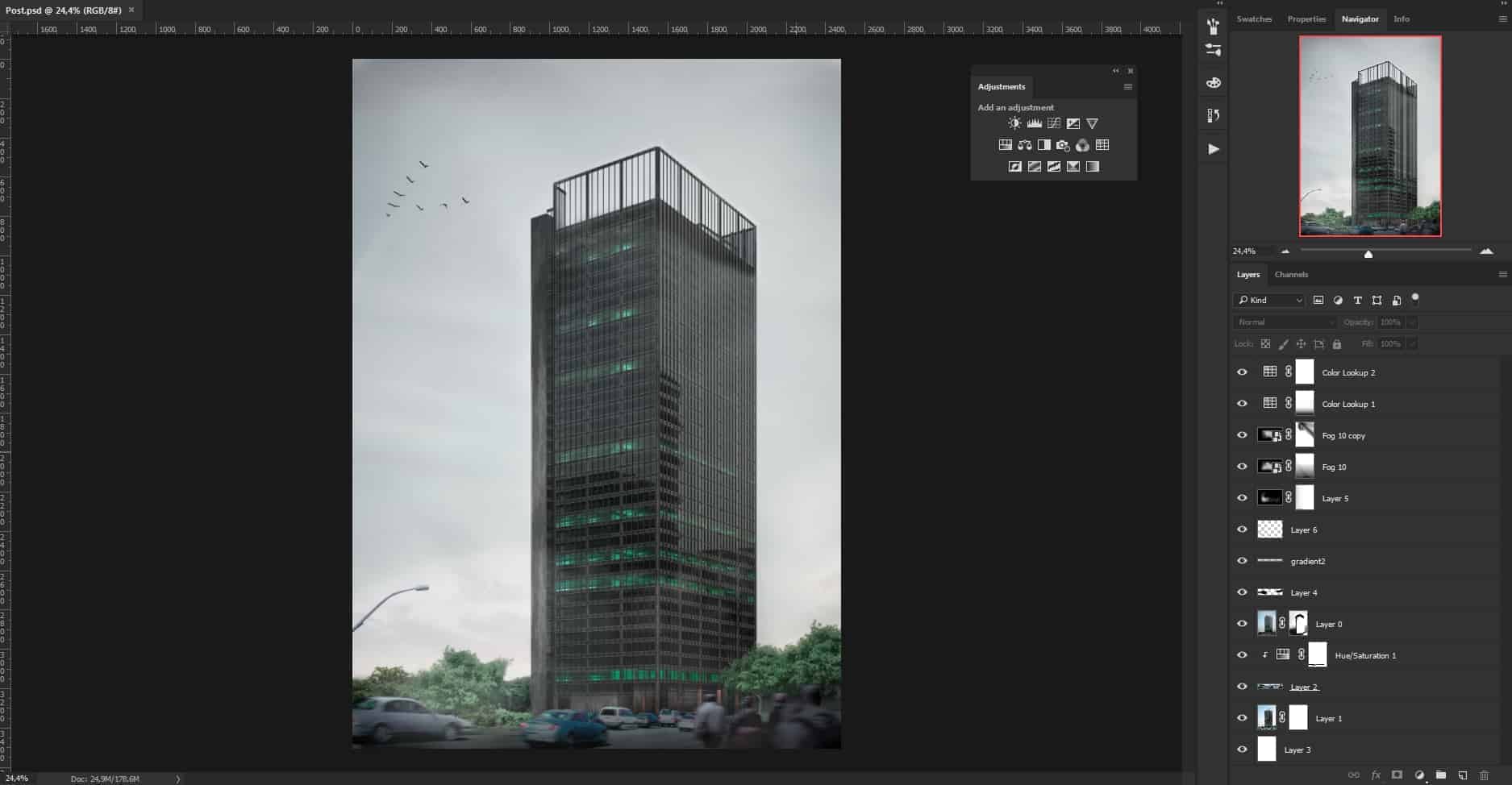Screen dimensions: 1512x785
Task: Add a Levels adjustment
Action: pyautogui.click(x=1034, y=123)
